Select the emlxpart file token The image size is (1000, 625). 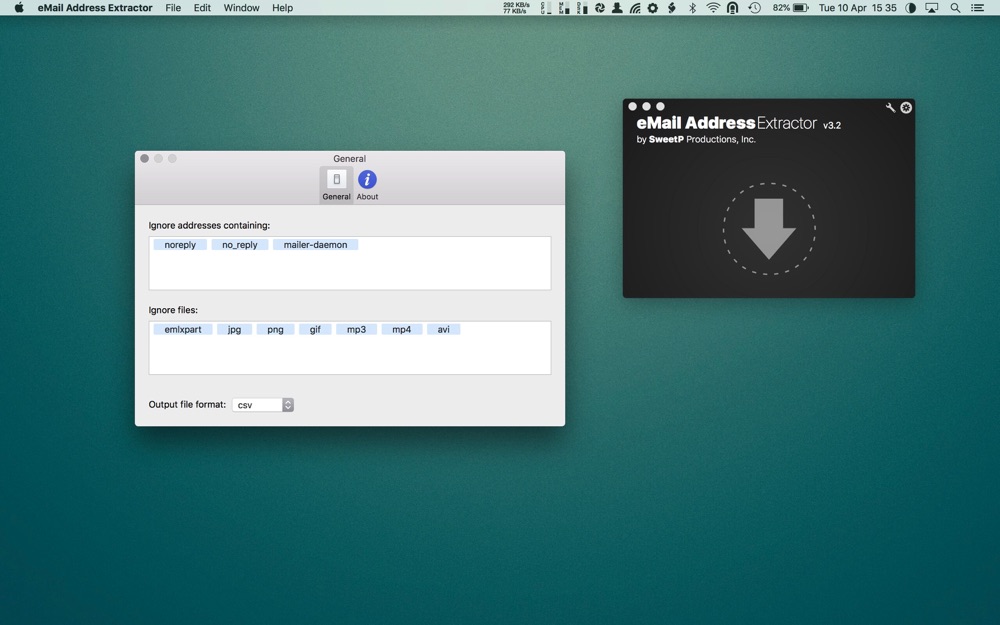tap(183, 329)
